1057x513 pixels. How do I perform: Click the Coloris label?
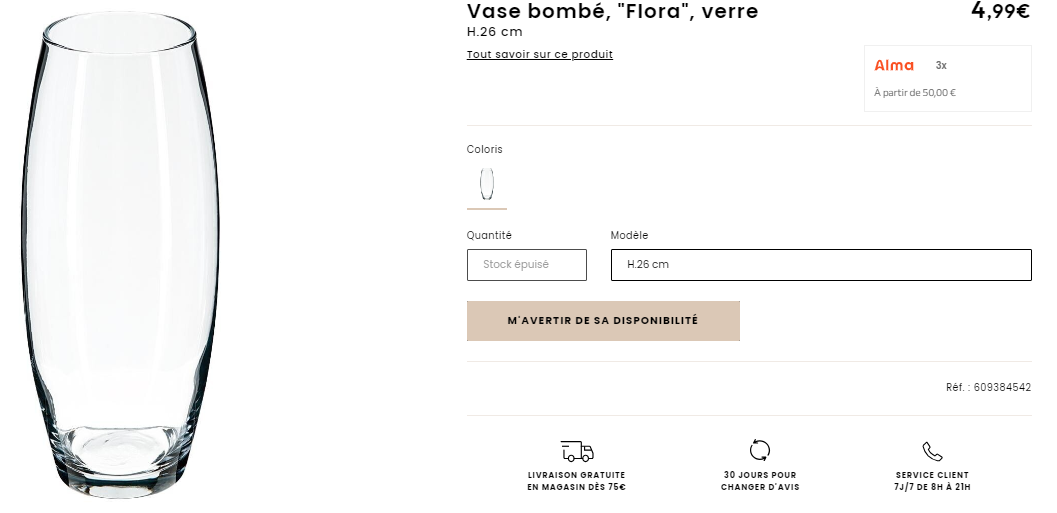(x=484, y=150)
